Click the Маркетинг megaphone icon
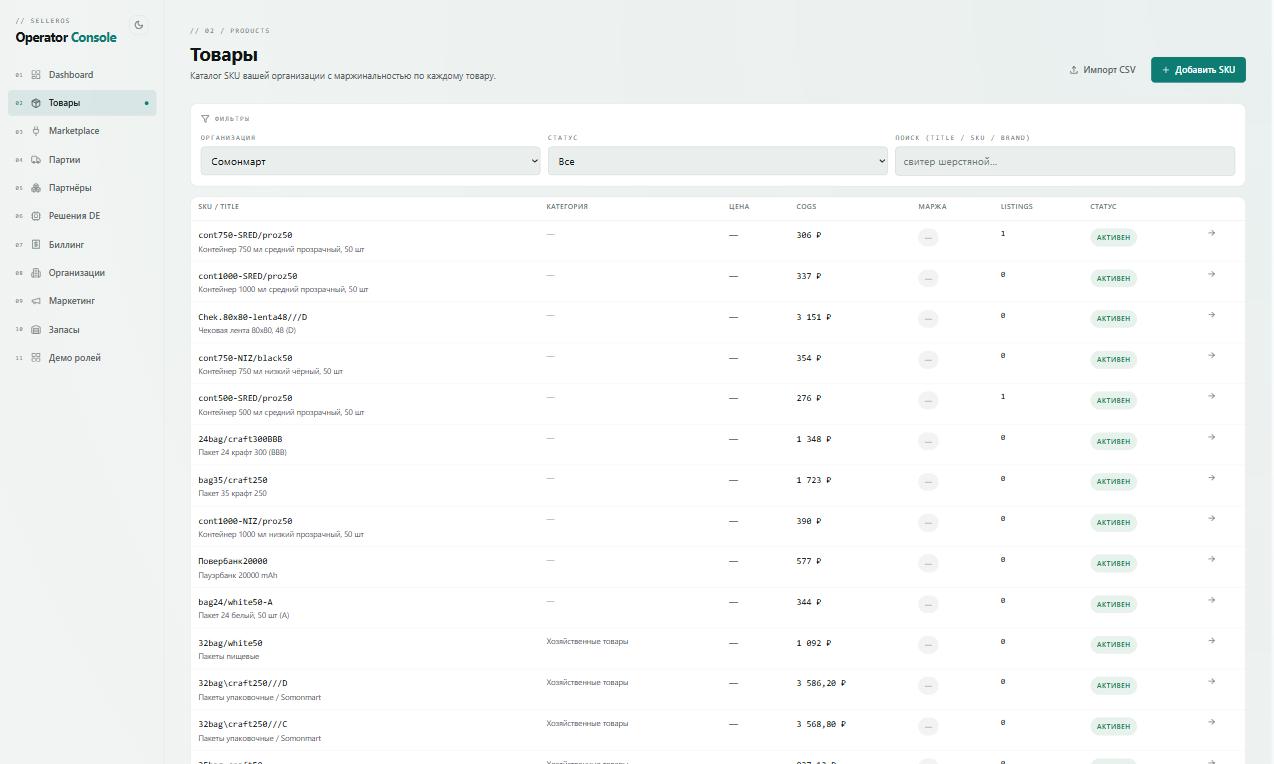This screenshot has height=764, width=1274. click(36, 301)
